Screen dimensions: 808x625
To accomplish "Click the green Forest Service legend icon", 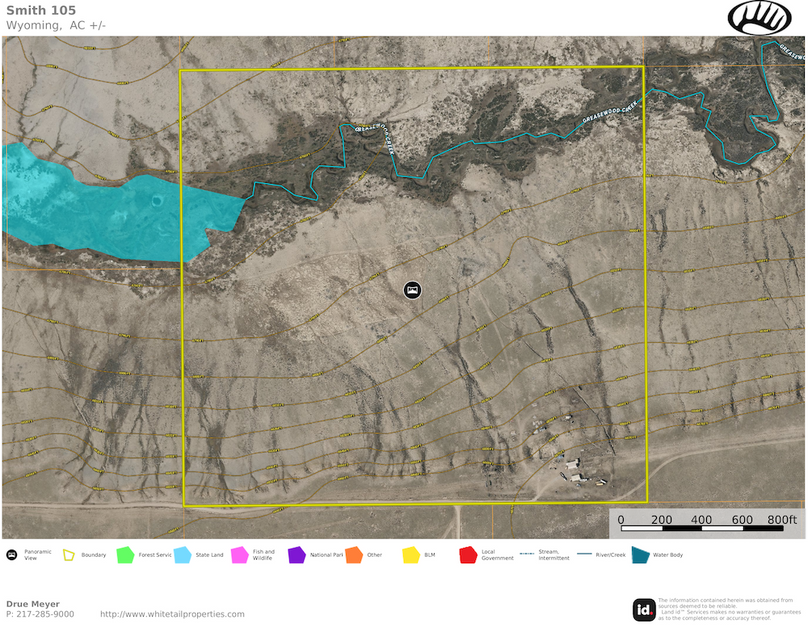I will pos(125,554).
